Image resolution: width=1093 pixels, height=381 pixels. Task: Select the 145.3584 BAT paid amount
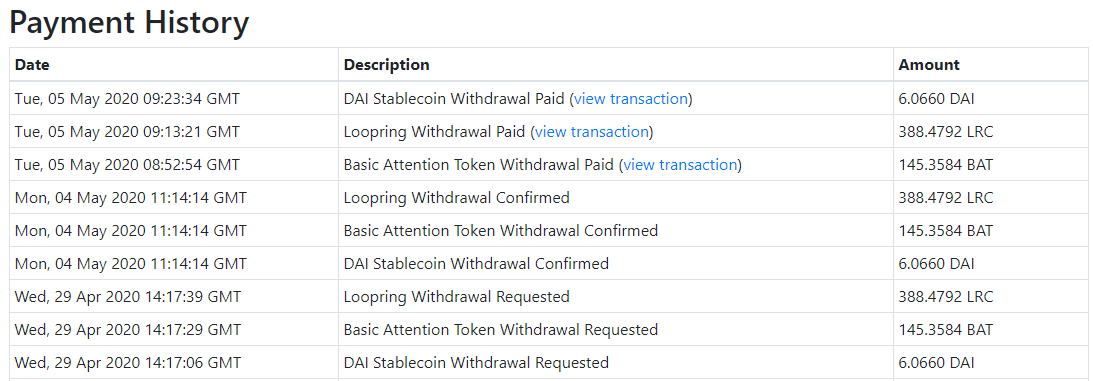coord(946,165)
